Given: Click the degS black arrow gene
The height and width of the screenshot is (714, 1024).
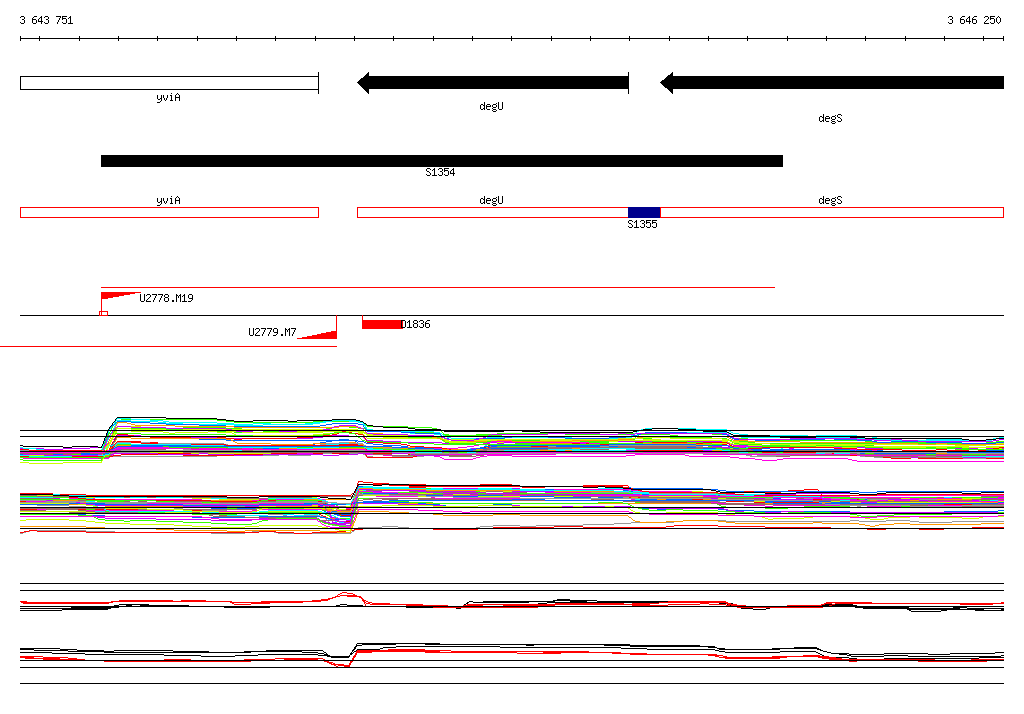Looking at the screenshot, I should (x=831, y=83).
